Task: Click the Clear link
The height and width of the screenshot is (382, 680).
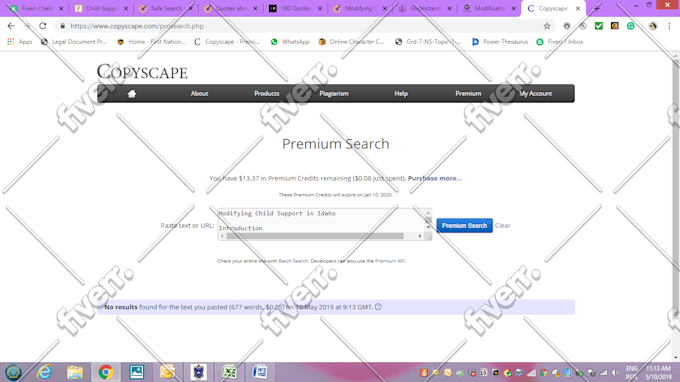Action: pyautogui.click(x=503, y=225)
